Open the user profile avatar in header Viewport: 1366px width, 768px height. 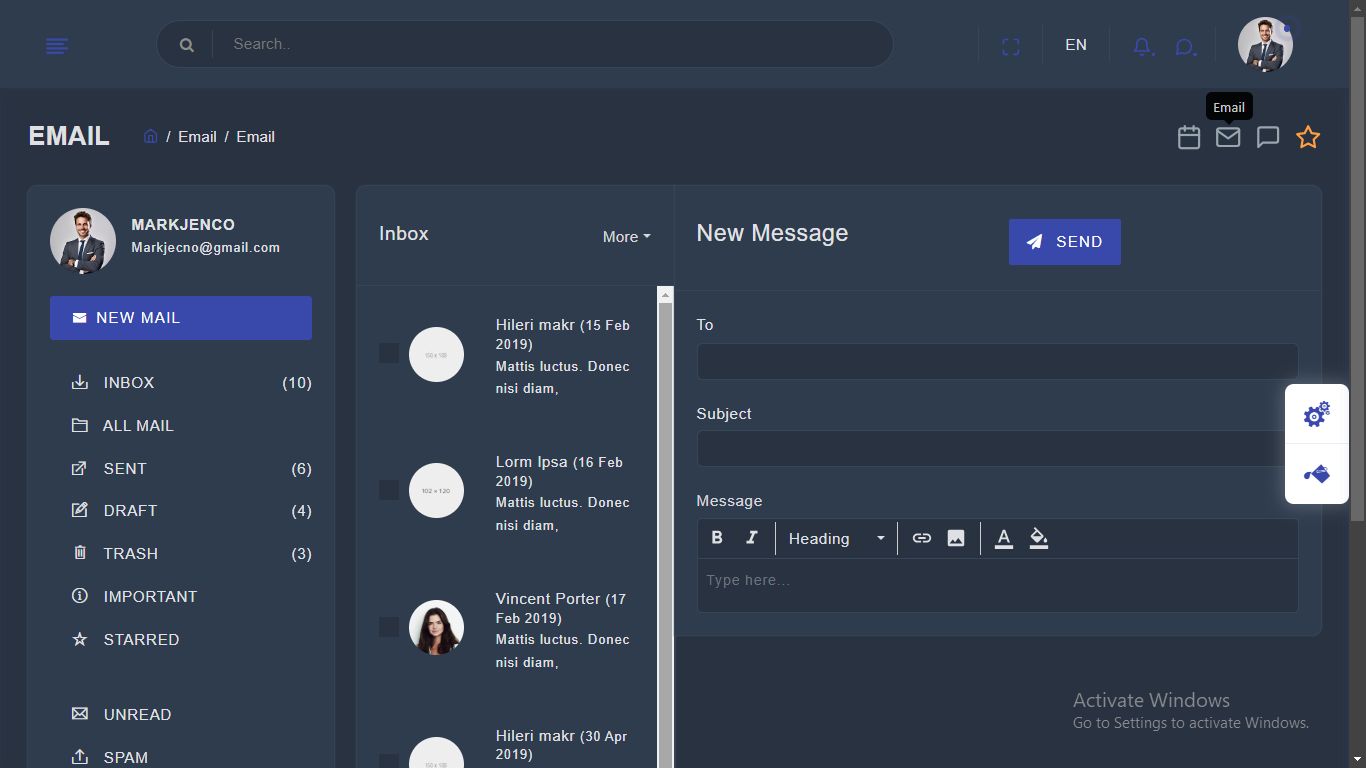1265,45
